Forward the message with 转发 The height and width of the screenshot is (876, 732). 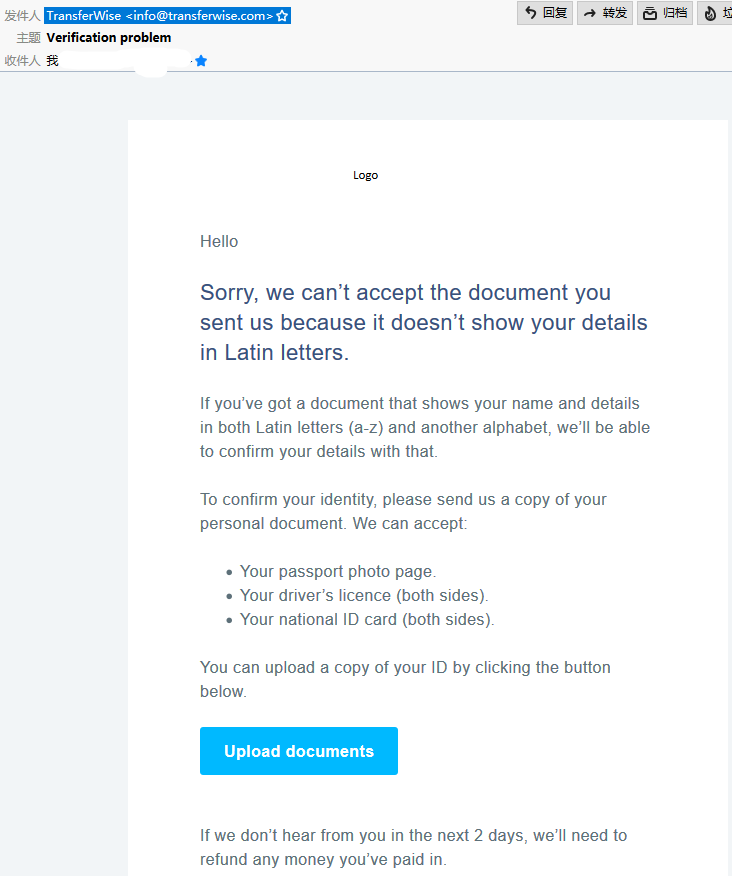[x=605, y=13]
